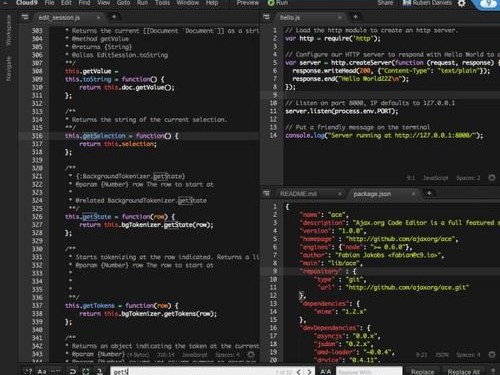Open the left pane tab list menu icon
Screen dimensions: 500x375
tap(25, 17)
